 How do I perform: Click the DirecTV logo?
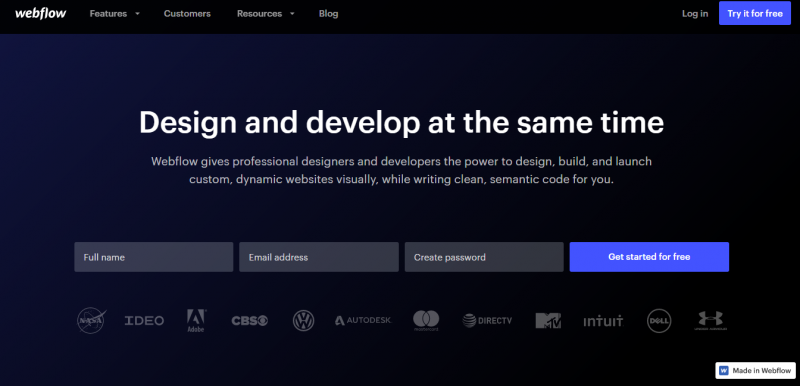point(487,321)
